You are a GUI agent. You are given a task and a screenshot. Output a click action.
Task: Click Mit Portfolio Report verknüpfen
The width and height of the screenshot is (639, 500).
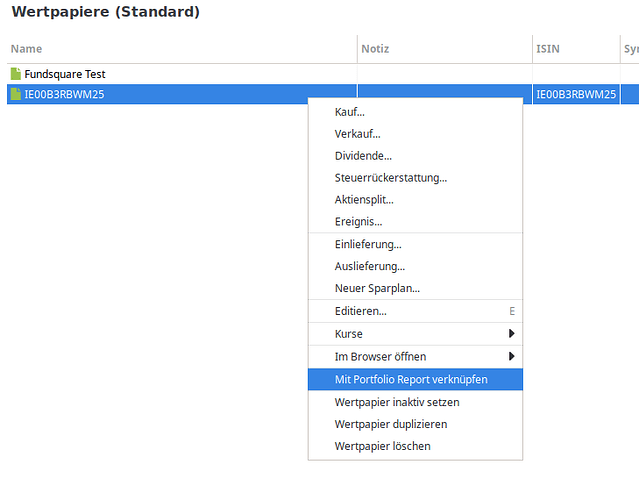point(411,380)
